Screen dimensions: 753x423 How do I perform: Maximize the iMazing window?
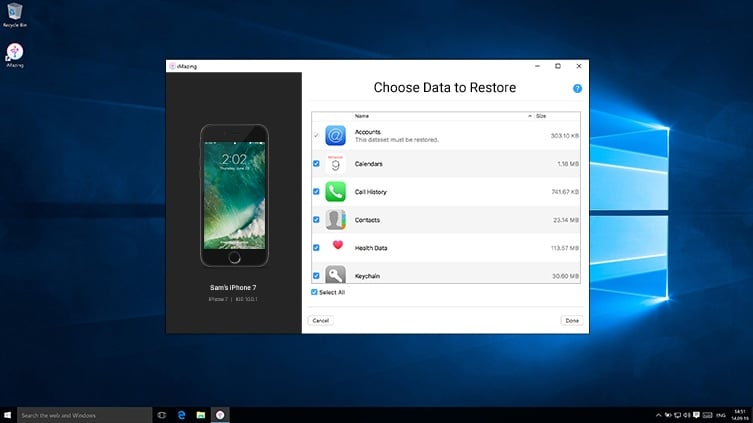click(558, 66)
